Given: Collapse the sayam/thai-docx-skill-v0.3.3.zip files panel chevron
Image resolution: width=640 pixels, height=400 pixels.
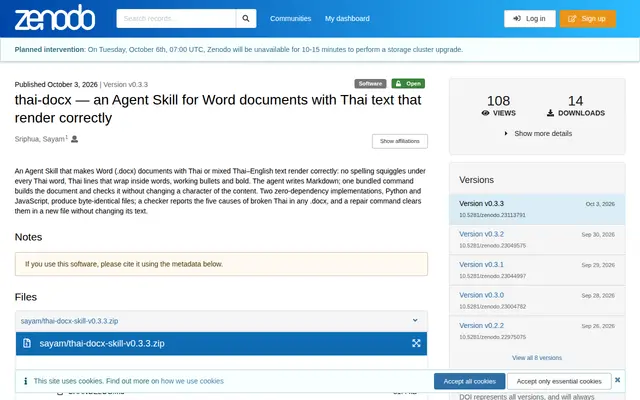Looking at the screenshot, I should [x=415, y=320].
